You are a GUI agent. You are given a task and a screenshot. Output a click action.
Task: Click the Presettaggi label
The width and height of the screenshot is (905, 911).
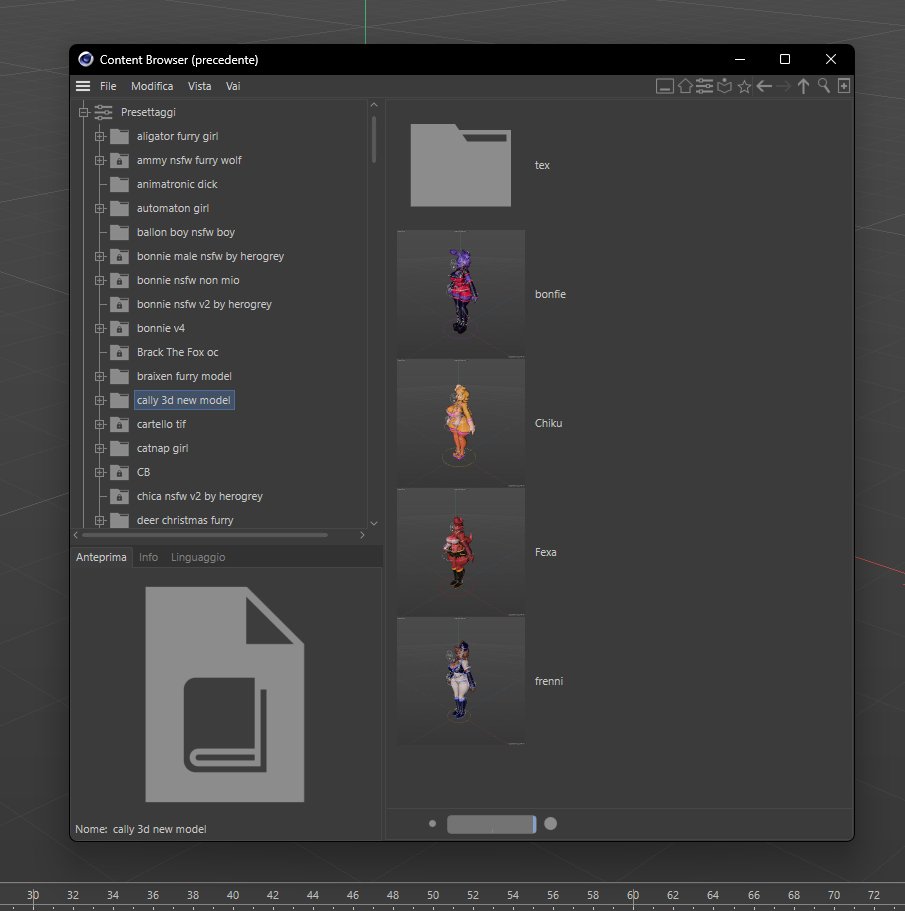148,112
